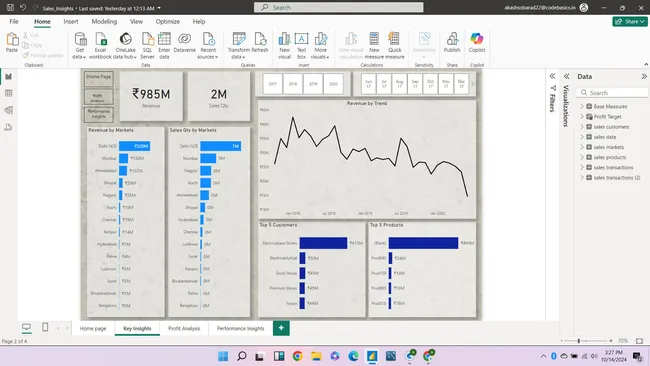The image size is (650, 366).
Task: Open Table view in left sidebar
Action: coord(8,93)
